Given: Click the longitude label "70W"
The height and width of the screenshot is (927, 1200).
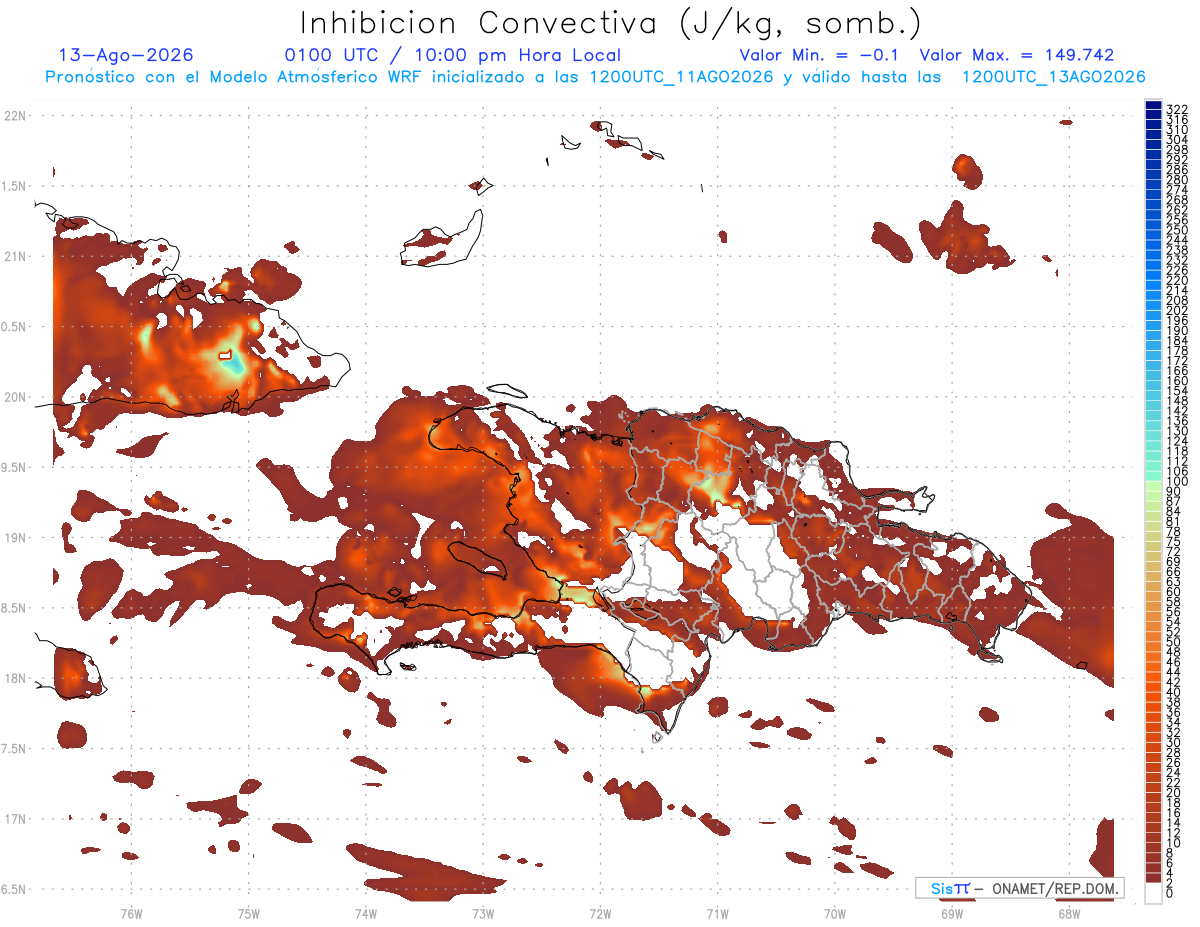Looking at the screenshot, I should pyautogui.click(x=834, y=913).
